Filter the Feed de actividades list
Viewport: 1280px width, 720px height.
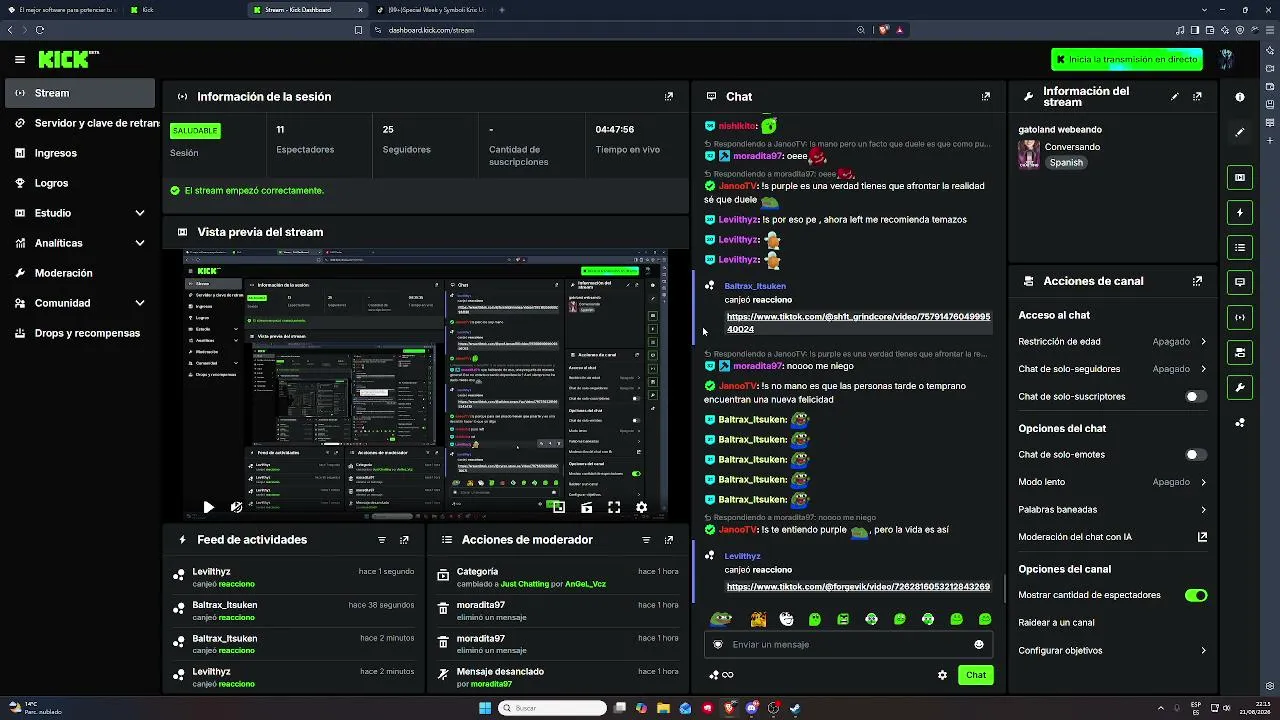(382, 540)
